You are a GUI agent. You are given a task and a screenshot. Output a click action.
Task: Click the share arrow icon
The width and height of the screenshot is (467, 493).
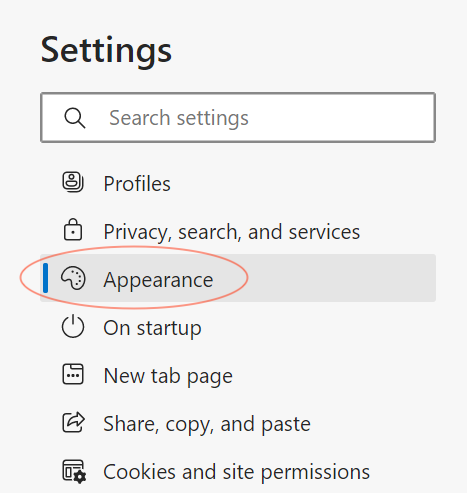(x=73, y=422)
